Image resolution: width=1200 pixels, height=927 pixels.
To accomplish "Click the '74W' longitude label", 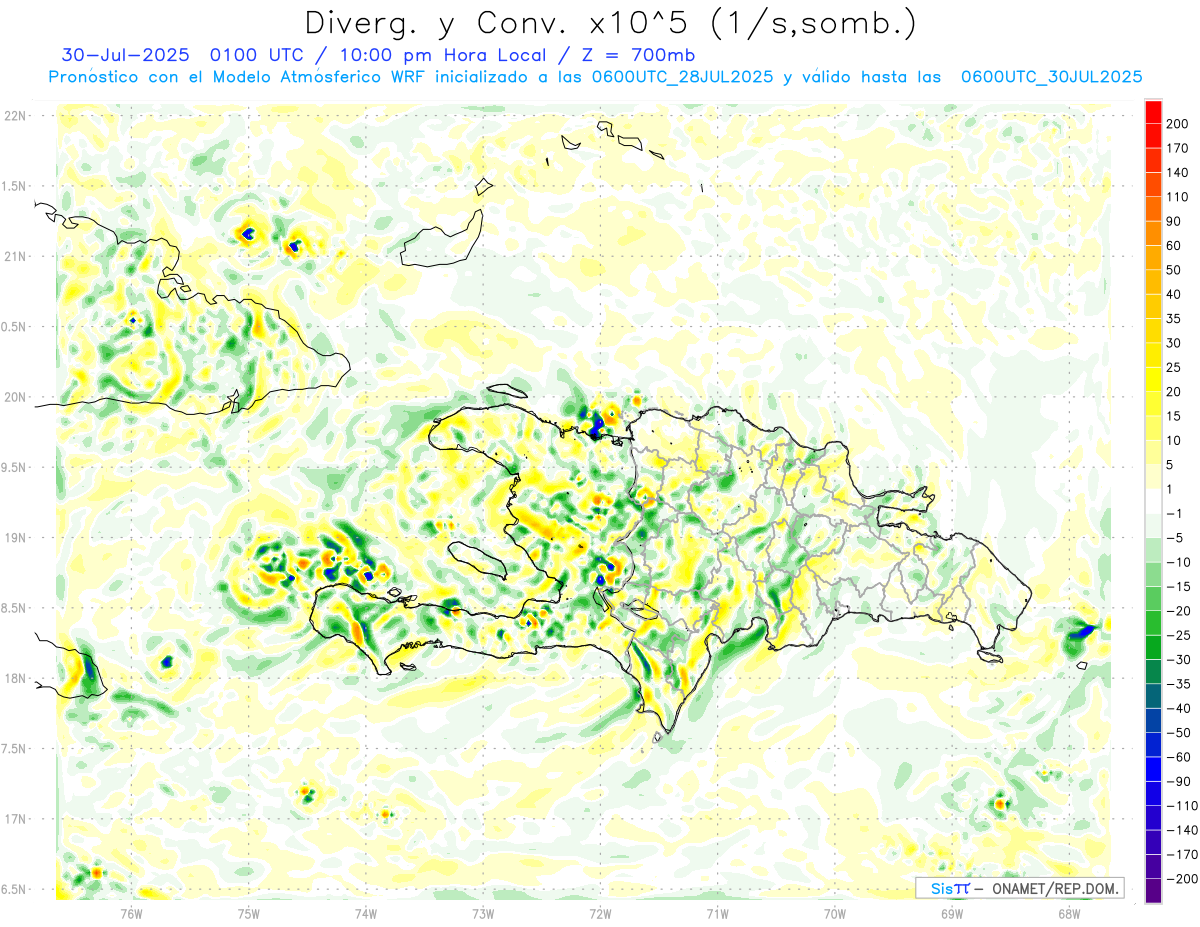I will (366, 912).
